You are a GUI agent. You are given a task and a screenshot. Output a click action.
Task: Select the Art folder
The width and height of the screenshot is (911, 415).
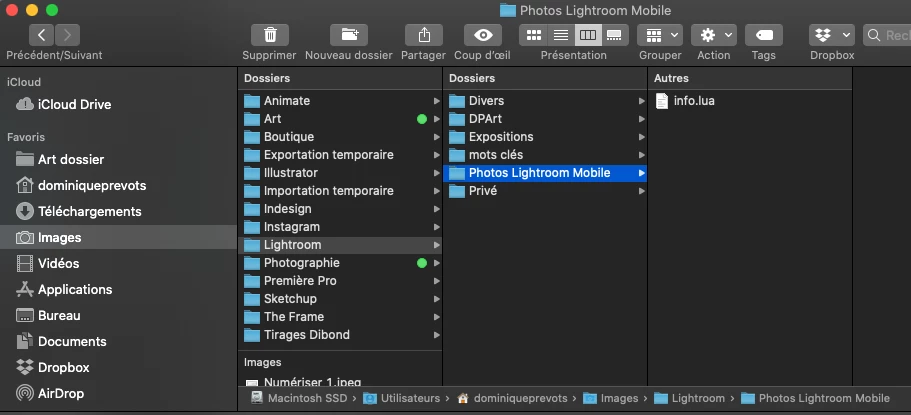pyautogui.click(x=340, y=119)
